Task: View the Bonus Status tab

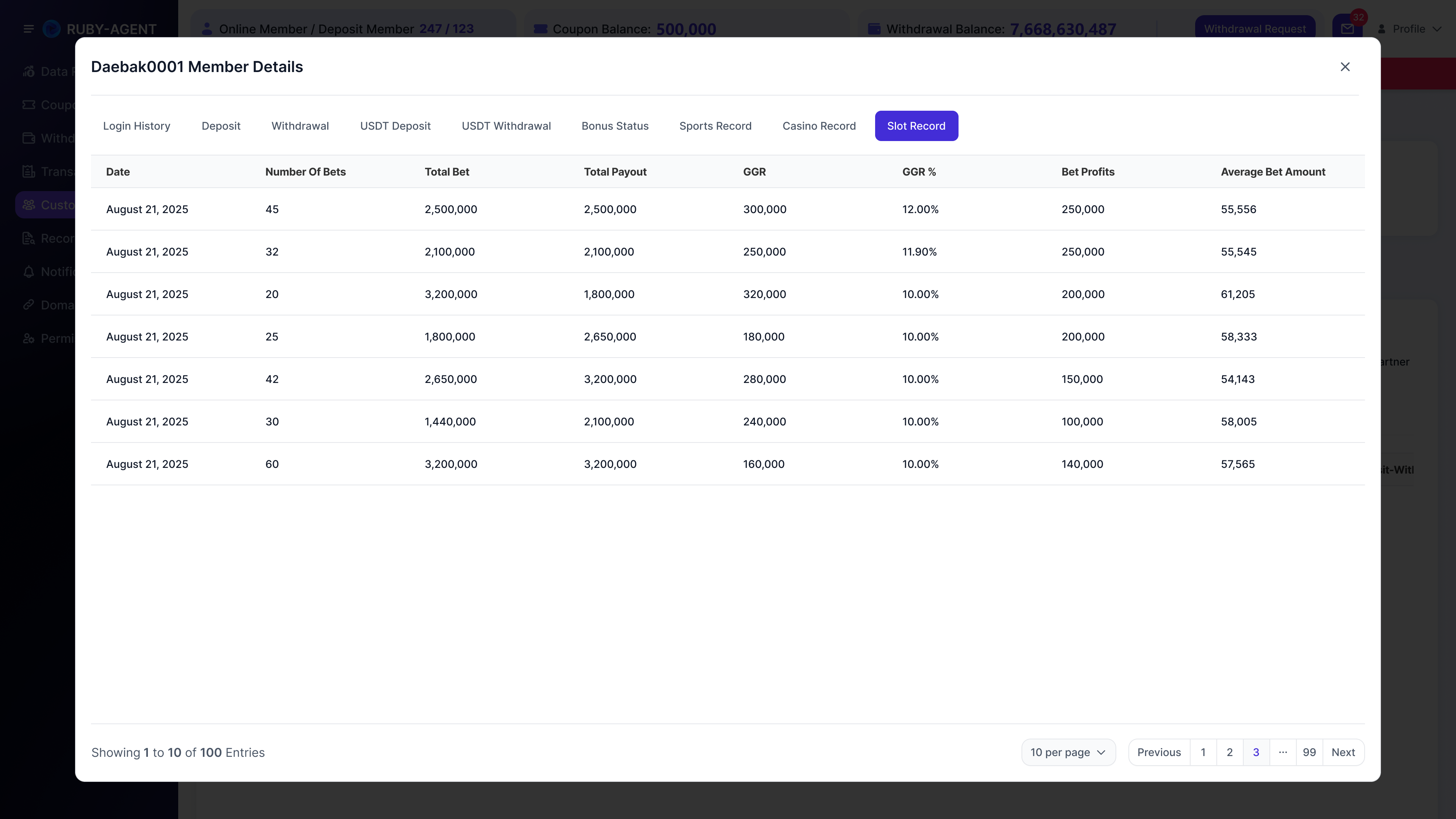Action: click(615, 126)
